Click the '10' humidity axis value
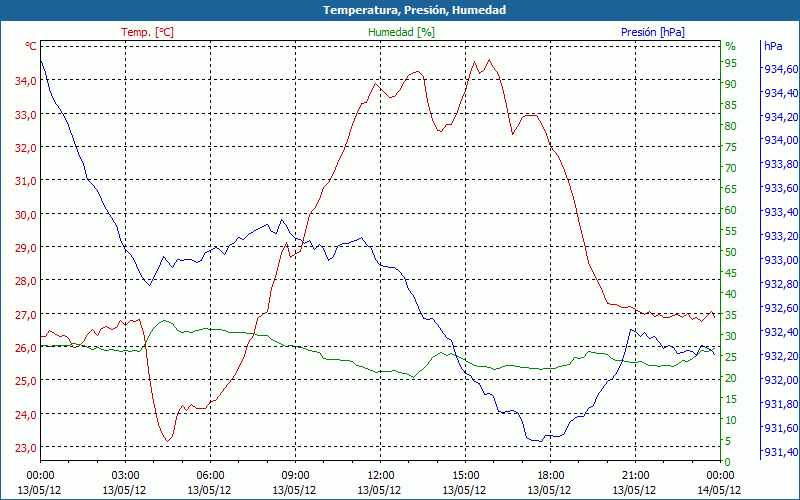 pos(731,420)
